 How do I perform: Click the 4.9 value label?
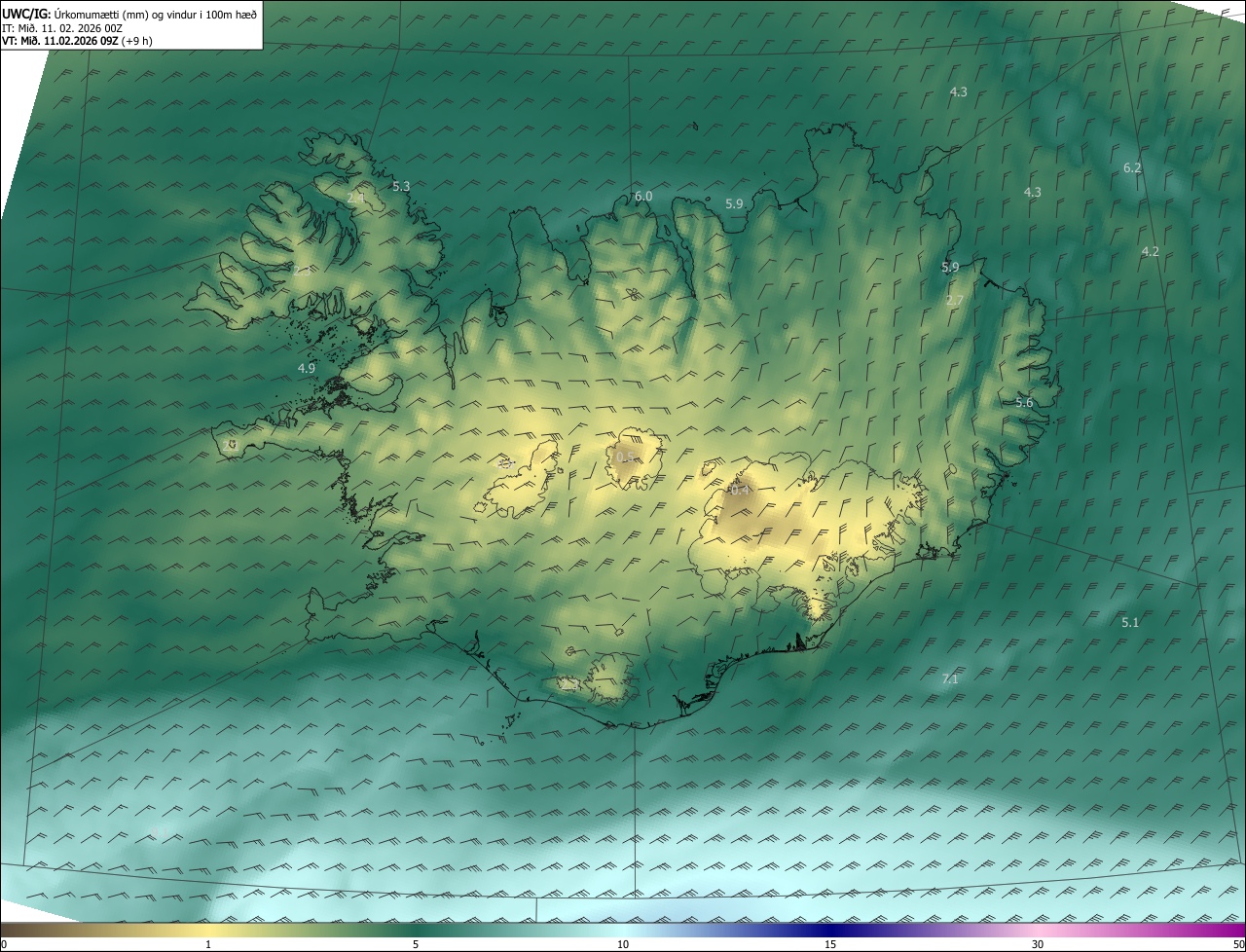point(307,368)
